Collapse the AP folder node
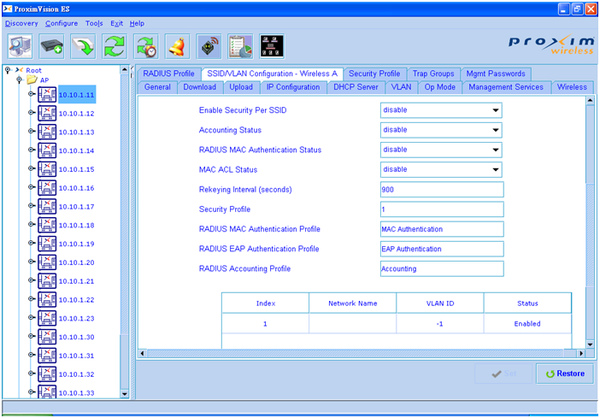Screen dimensions: 600x418 click(x=19, y=80)
